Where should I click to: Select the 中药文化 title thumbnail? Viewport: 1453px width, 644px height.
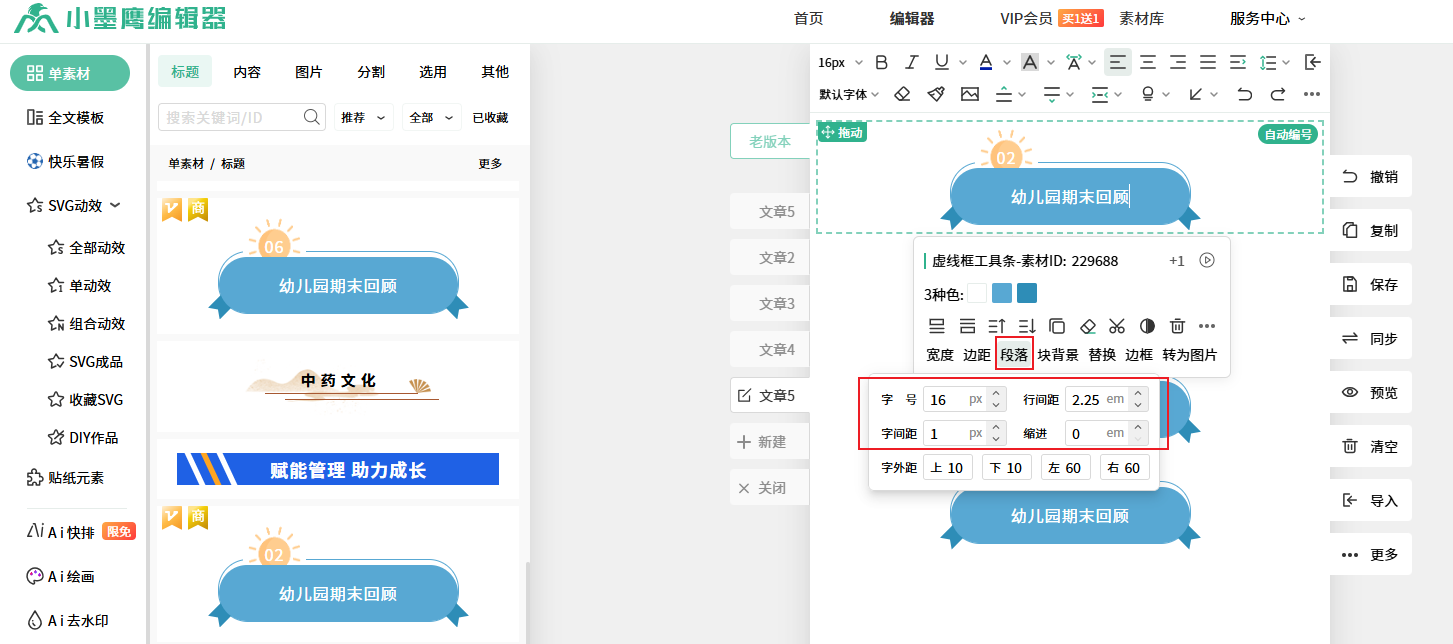pos(338,385)
